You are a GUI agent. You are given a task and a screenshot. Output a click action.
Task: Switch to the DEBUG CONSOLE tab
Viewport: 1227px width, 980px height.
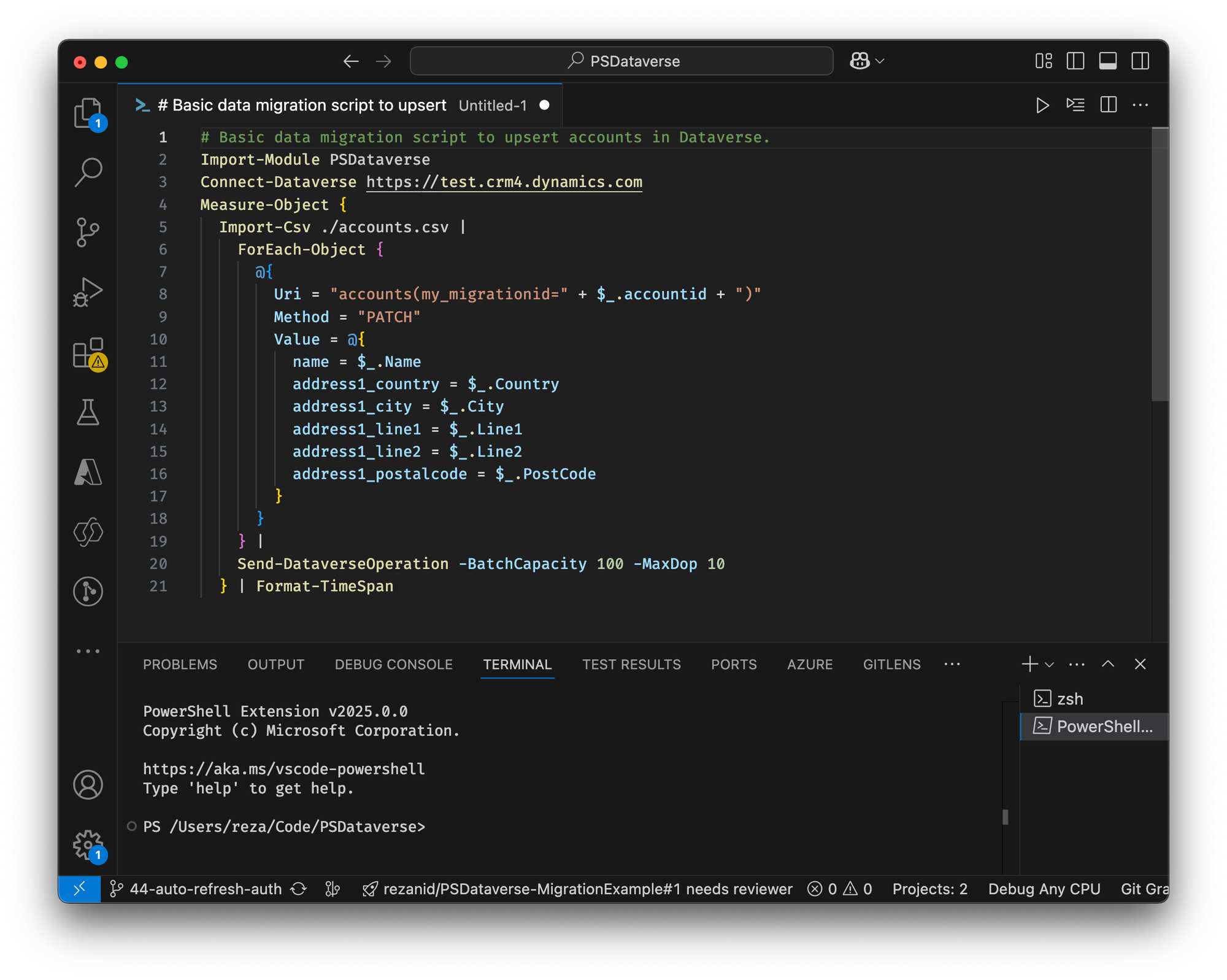(x=393, y=664)
